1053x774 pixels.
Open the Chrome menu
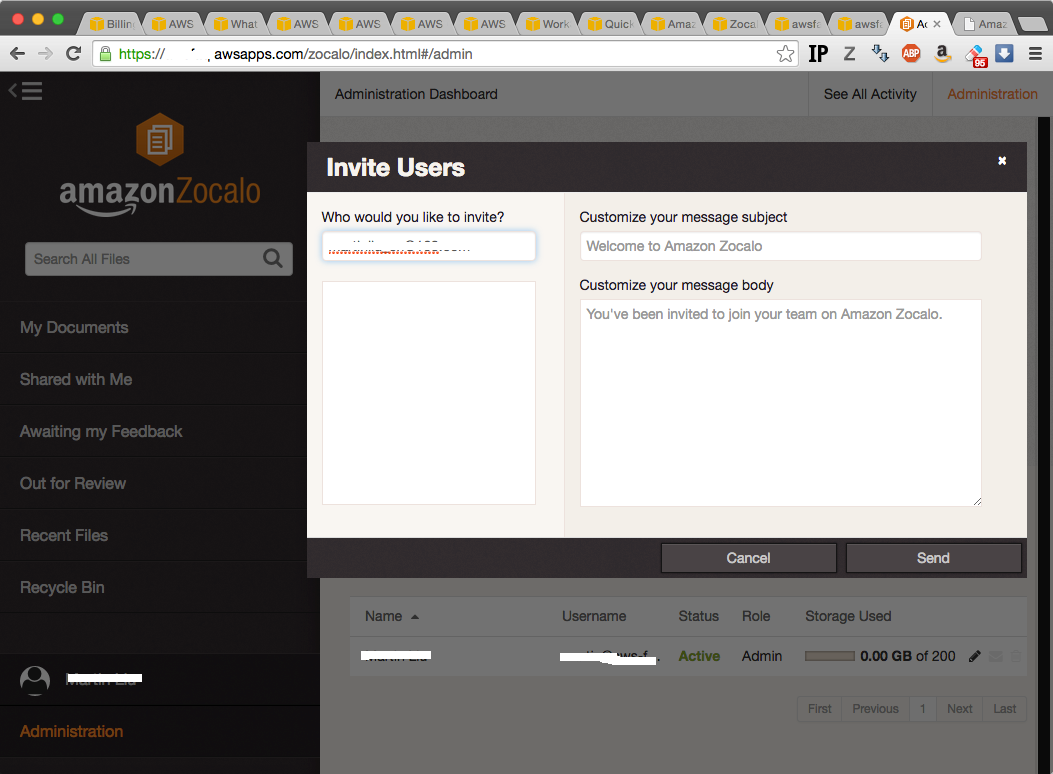tap(1036, 54)
